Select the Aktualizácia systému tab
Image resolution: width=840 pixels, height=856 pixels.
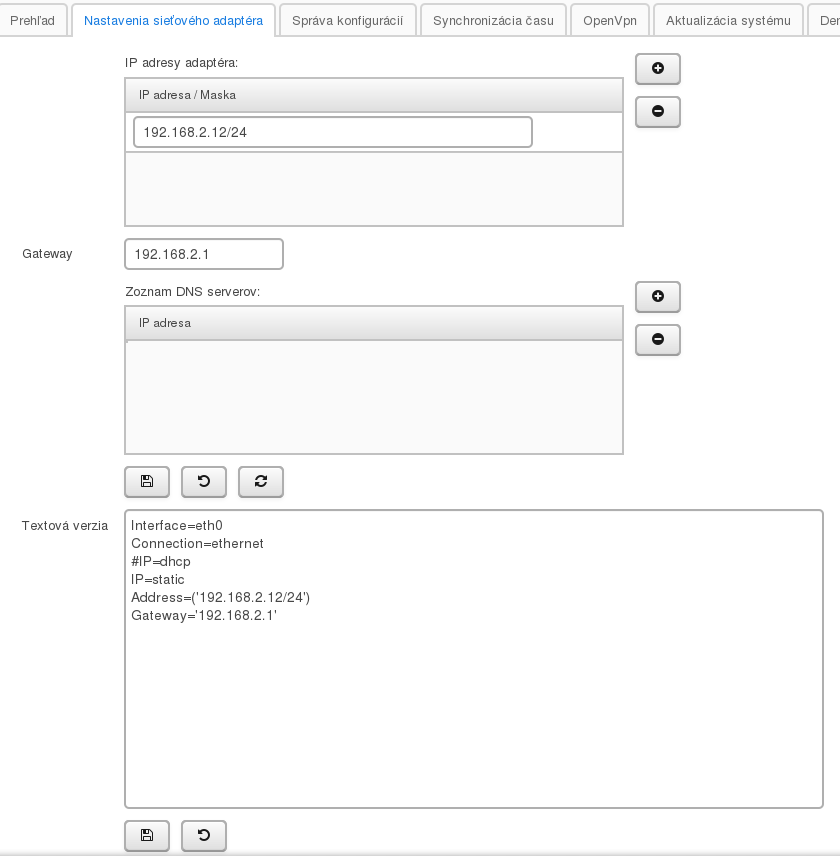pyautogui.click(x=728, y=20)
